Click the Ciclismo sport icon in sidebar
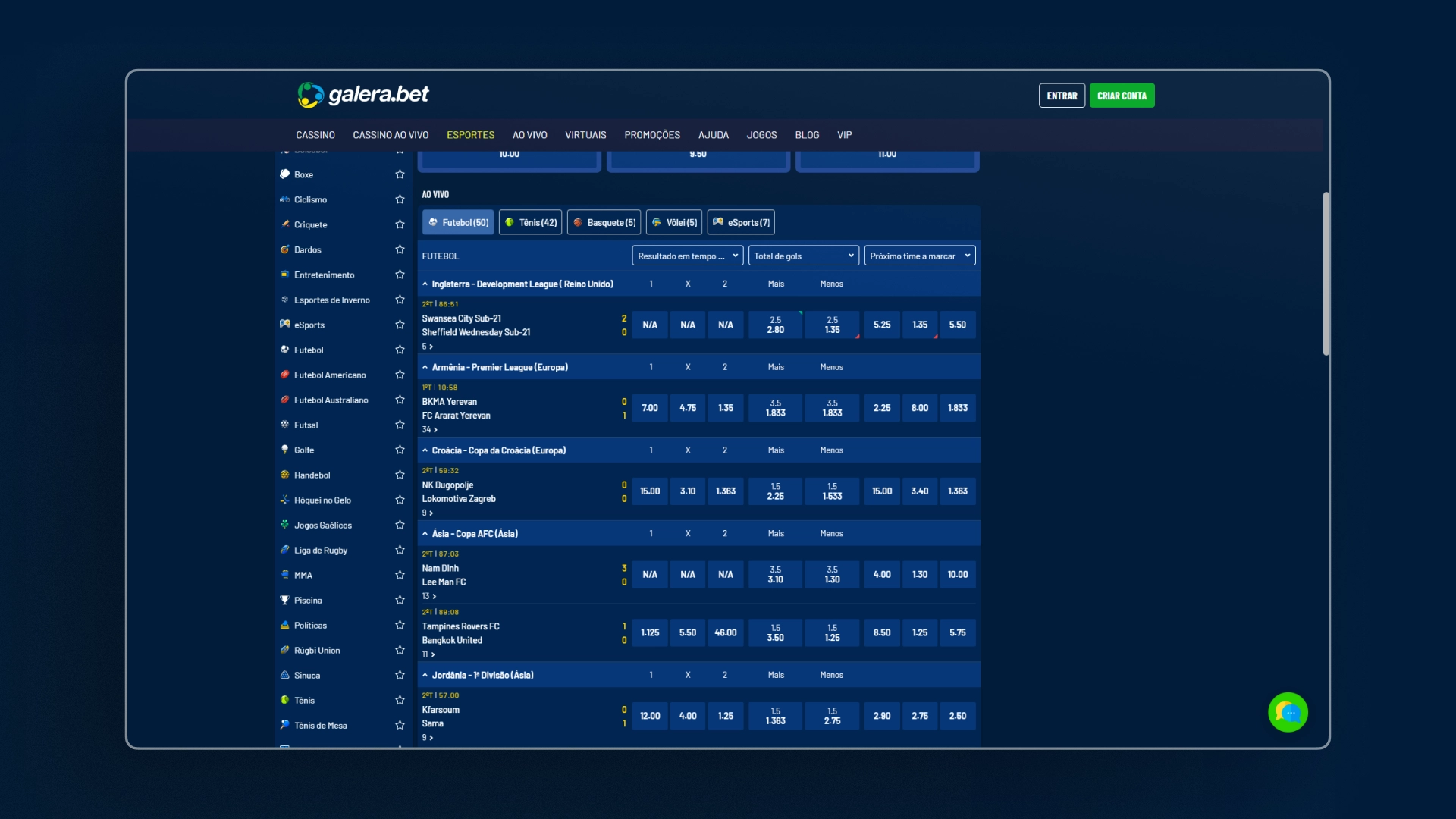The width and height of the screenshot is (1456, 819). pos(285,199)
